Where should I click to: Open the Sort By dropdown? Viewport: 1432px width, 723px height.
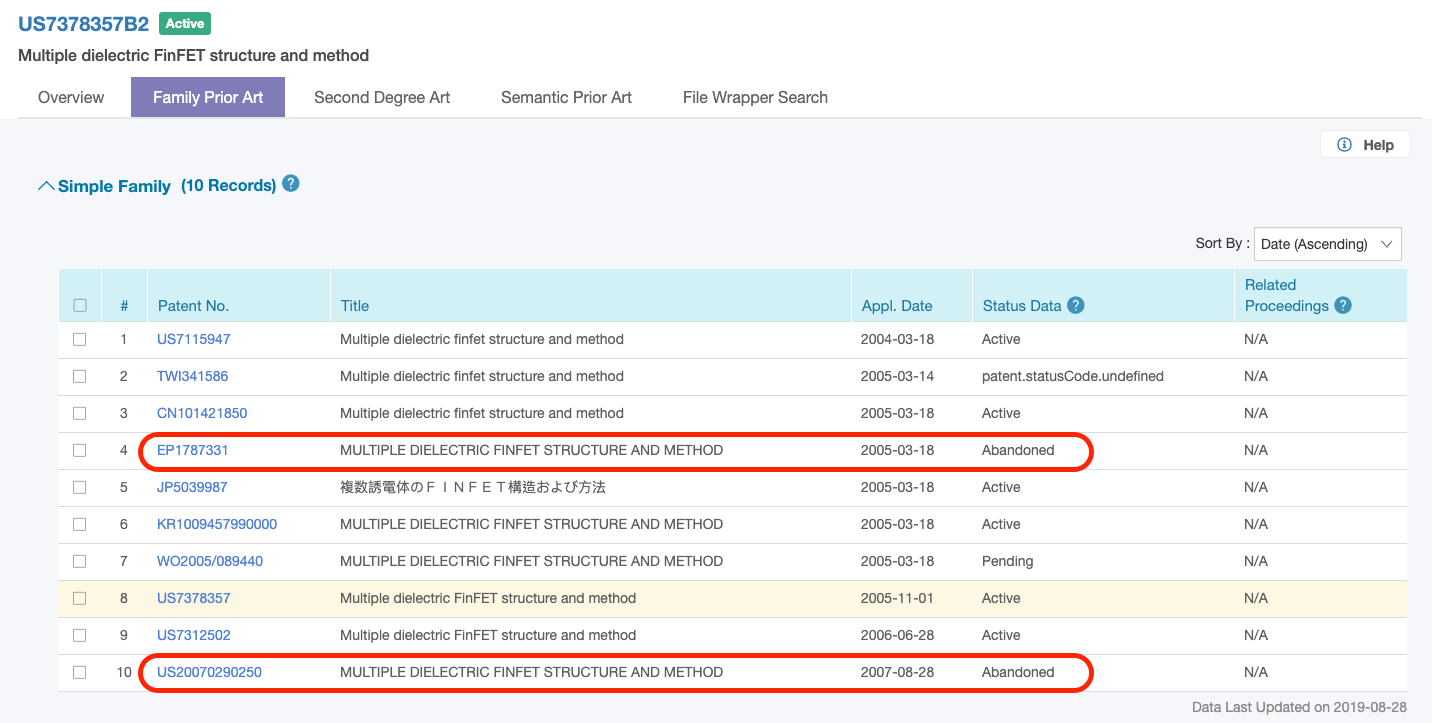(x=1327, y=244)
